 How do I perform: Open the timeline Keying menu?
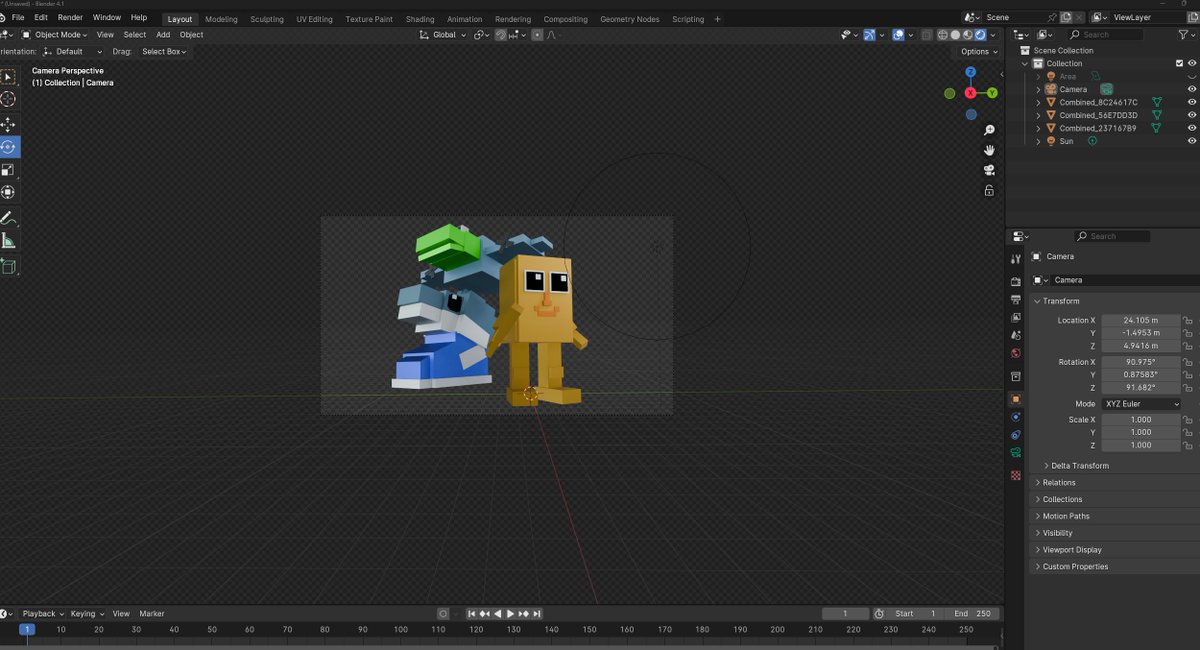(x=86, y=614)
